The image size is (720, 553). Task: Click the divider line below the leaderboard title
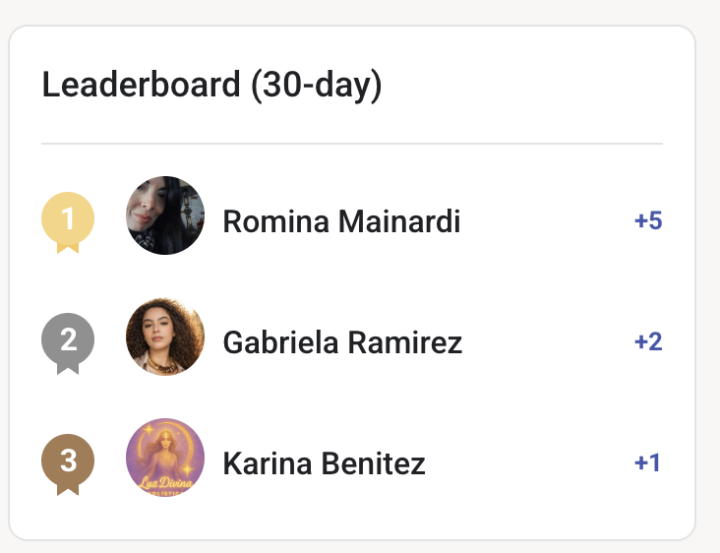click(x=352, y=144)
